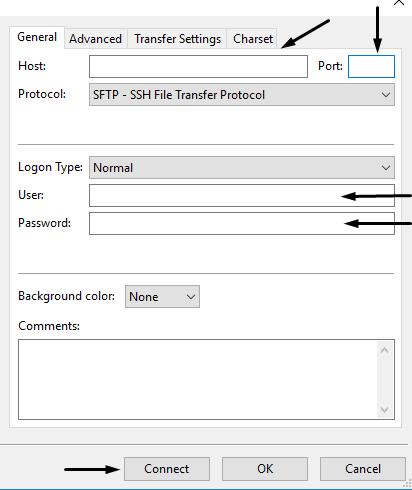Click the Connect button
Screen dimensions: 412x490
click(x=167, y=469)
